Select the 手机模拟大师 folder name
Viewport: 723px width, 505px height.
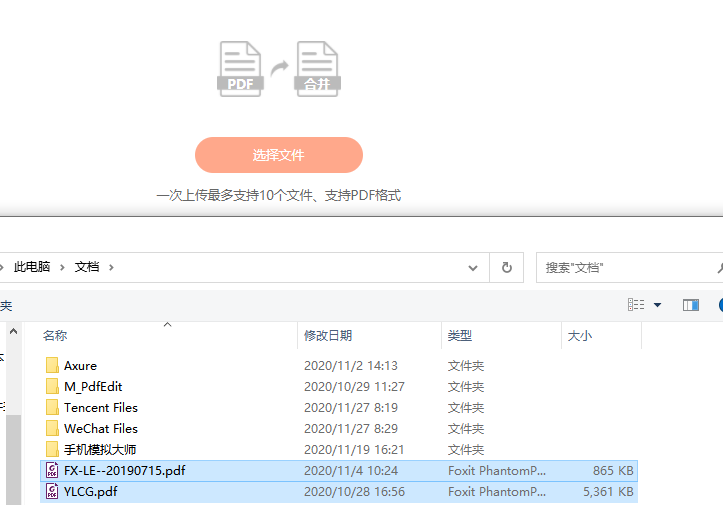click(x=100, y=450)
